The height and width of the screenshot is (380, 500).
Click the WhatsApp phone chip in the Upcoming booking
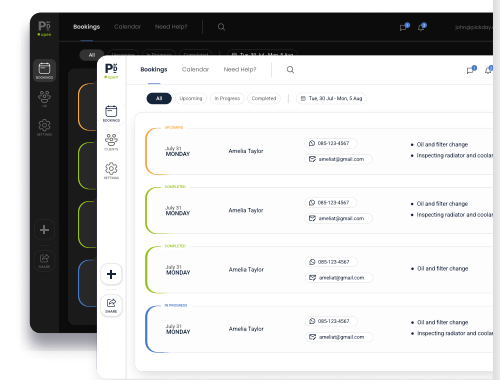[330, 143]
